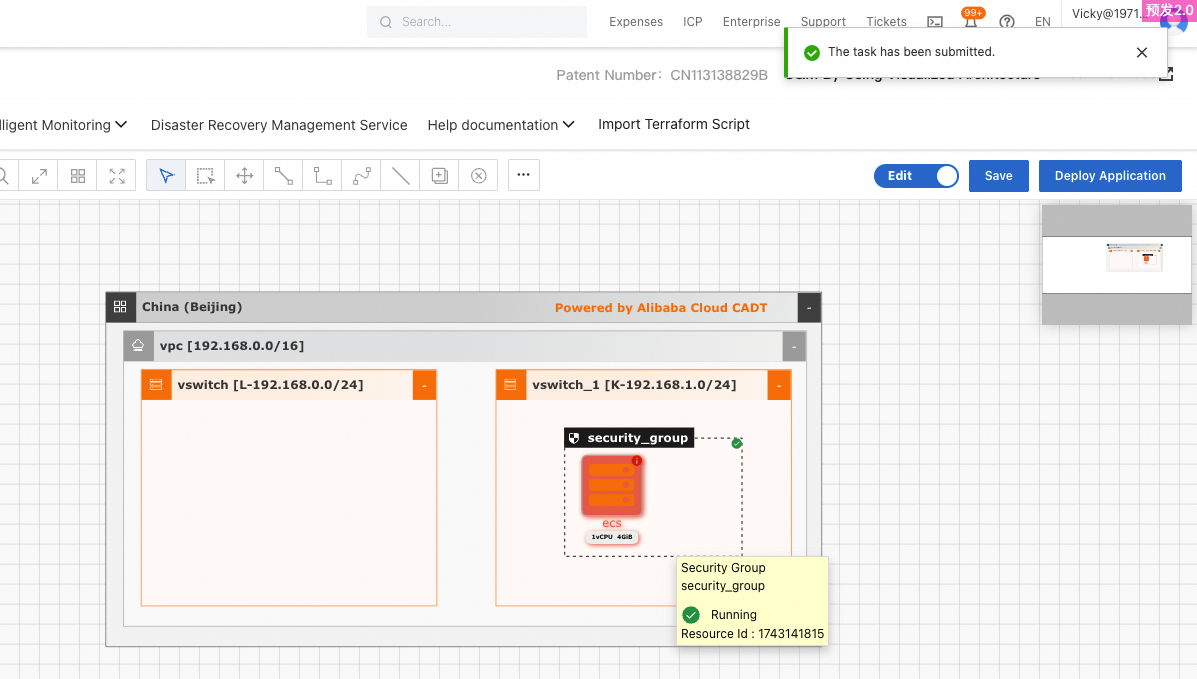Select the curved connector tool
Screen dimensions: 1197x679
tap(362, 176)
